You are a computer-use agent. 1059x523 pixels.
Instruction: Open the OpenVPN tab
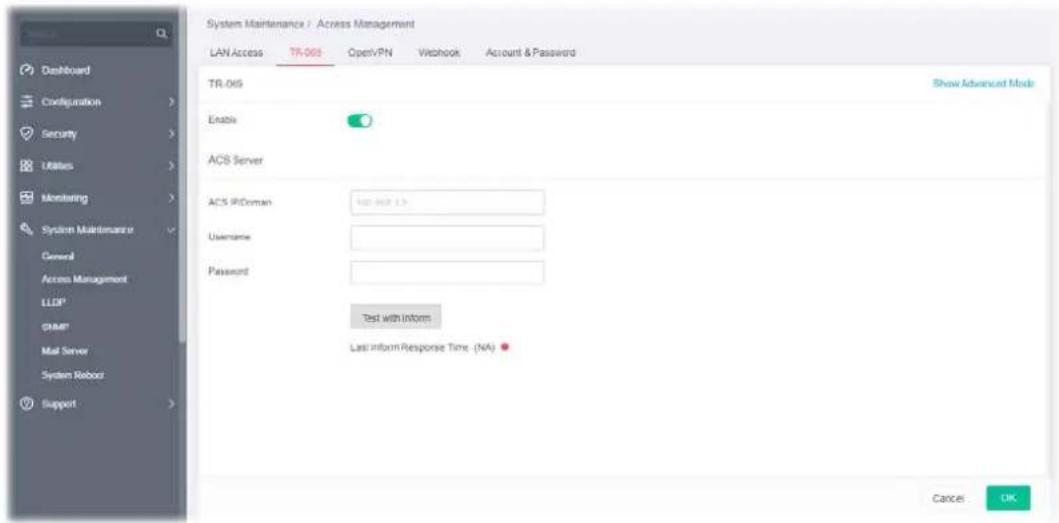click(370, 53)
